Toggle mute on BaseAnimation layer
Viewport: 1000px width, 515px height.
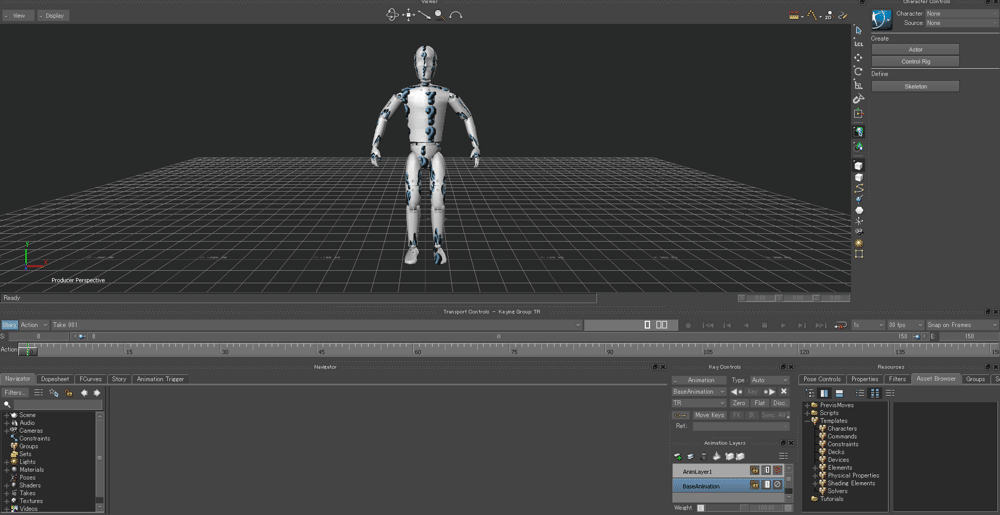click(777, 485)
